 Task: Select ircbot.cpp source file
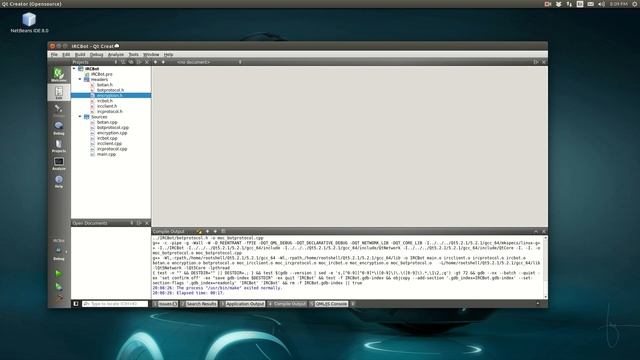tap(107, 138)
